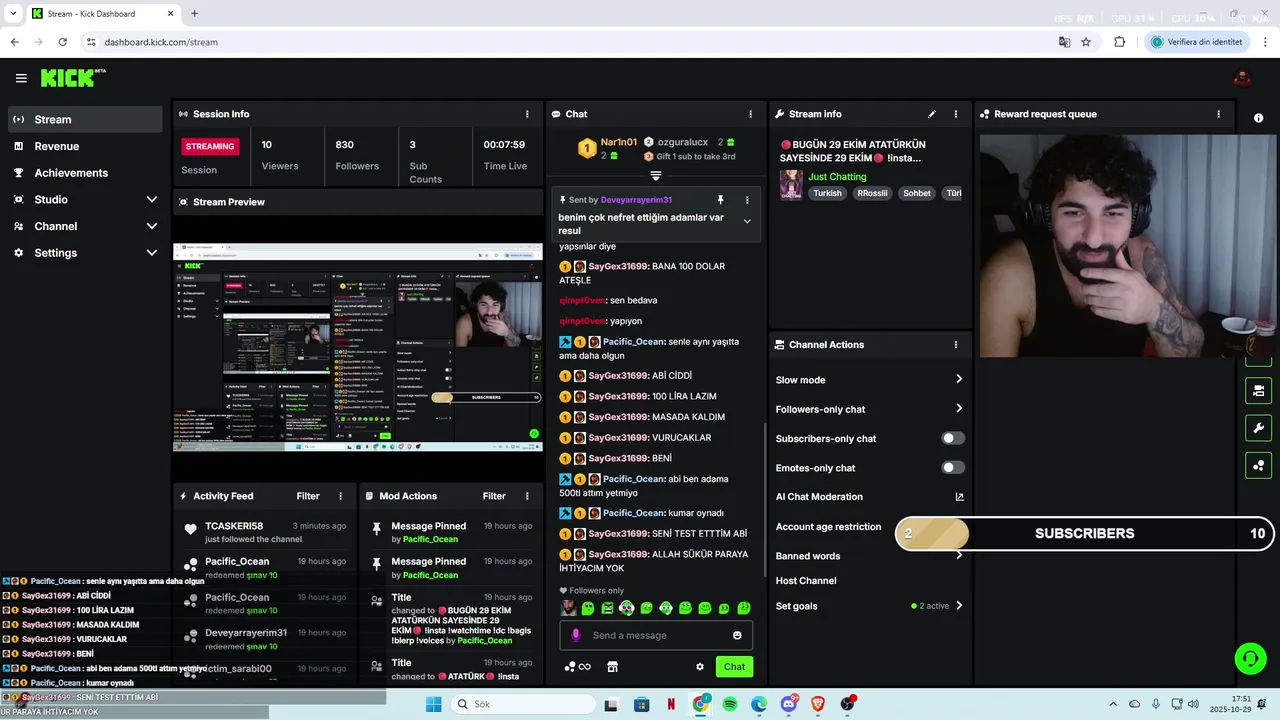The image size is (1280, 720).
Task: Open Revenue in the sidebar
Action: click(x=85, y=146)
